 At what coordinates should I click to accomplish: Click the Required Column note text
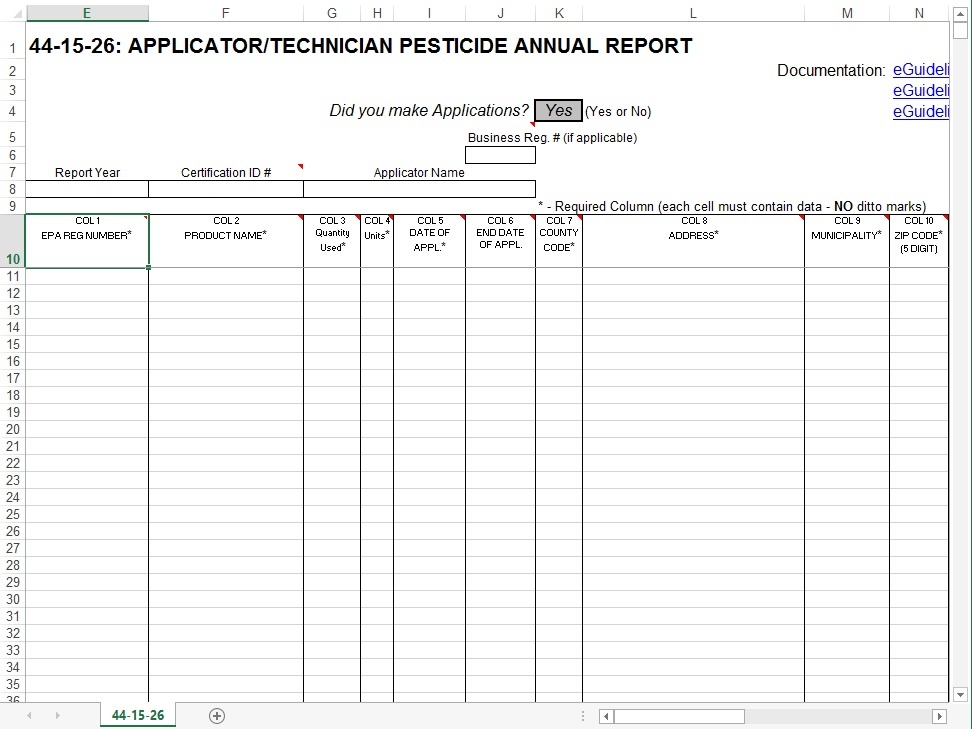pyautogui.click(x=732, y=206)
